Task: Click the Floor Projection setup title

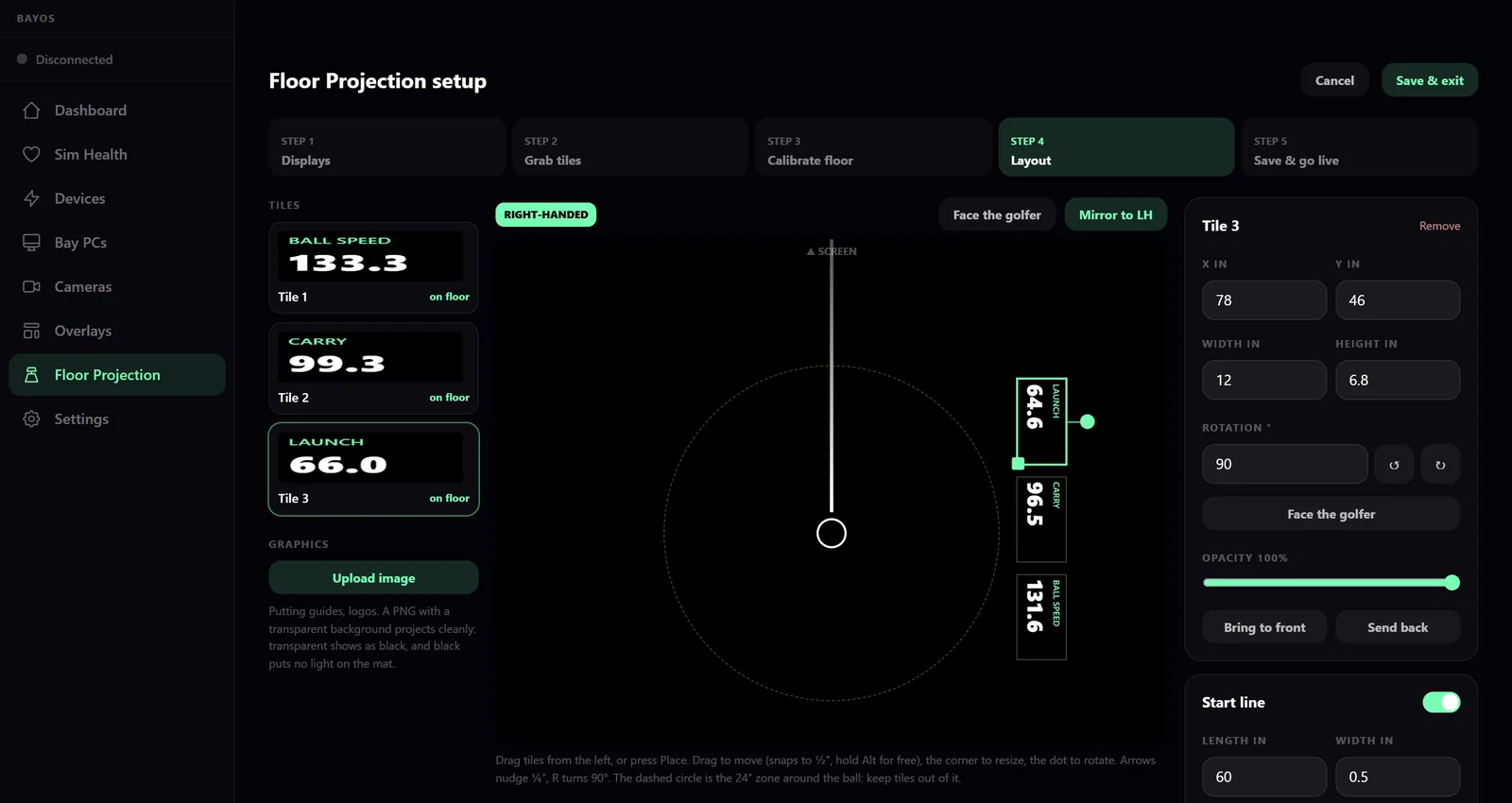Action: [x=377, y=81]
